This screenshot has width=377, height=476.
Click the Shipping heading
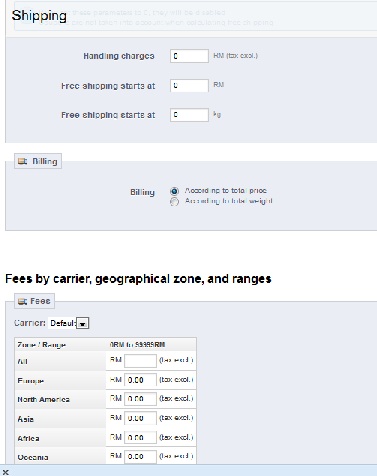[39, 16]
